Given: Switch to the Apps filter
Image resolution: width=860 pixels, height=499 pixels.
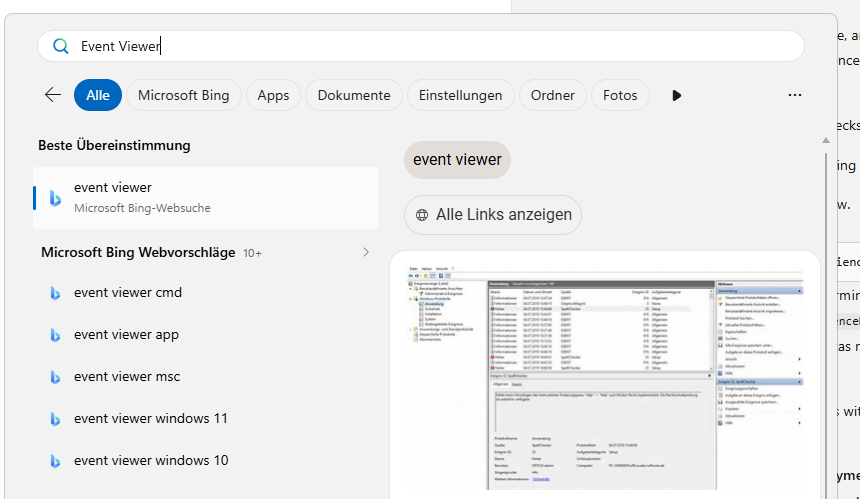Looking at the screenshot, I should [x=273, y=95].
